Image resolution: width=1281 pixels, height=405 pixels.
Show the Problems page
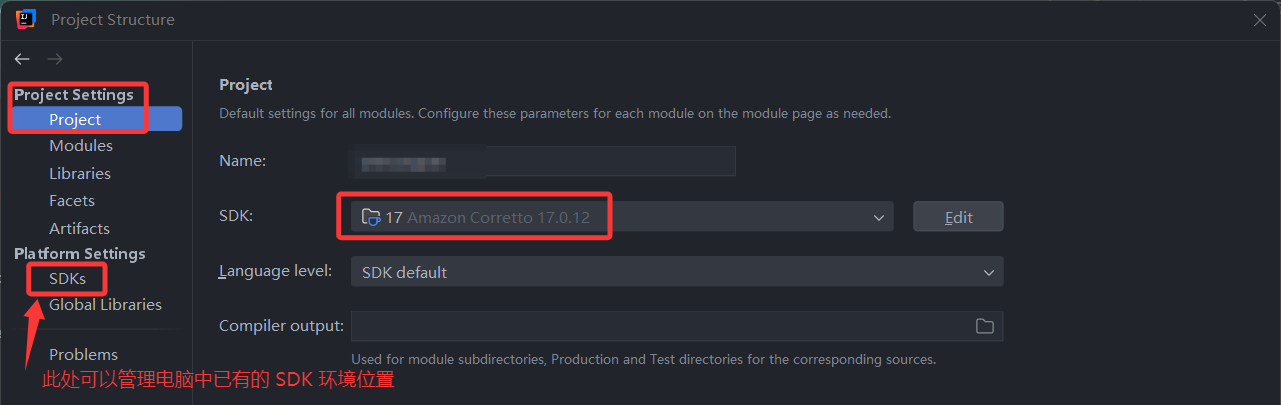(x=83, y=354)
